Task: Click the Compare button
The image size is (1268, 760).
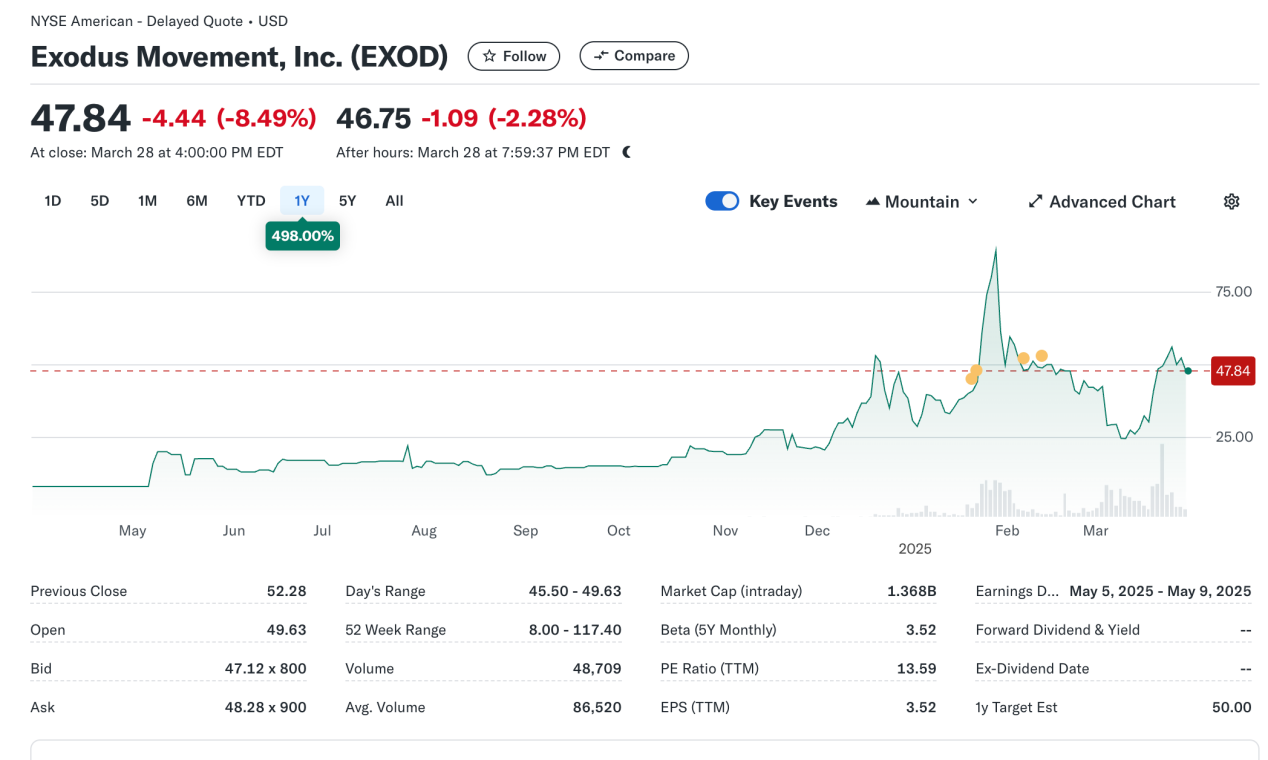Action: point(634,56)
